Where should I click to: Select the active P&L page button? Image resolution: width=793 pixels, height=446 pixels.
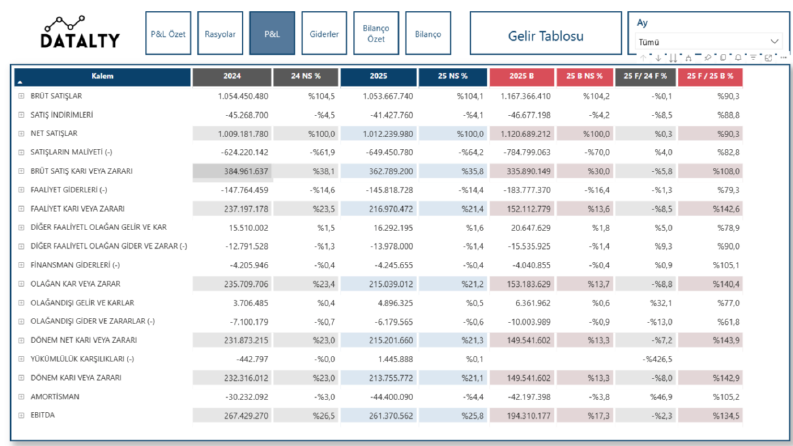[272, 33]
